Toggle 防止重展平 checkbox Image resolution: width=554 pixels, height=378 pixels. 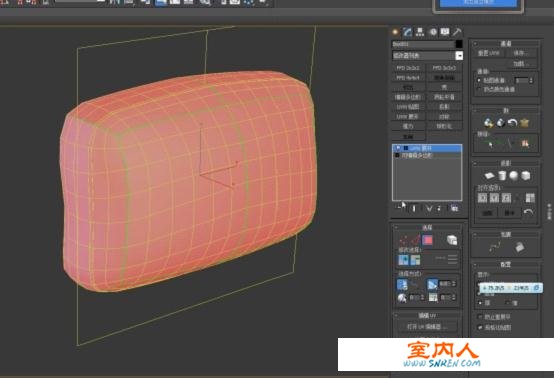point(480,317)
